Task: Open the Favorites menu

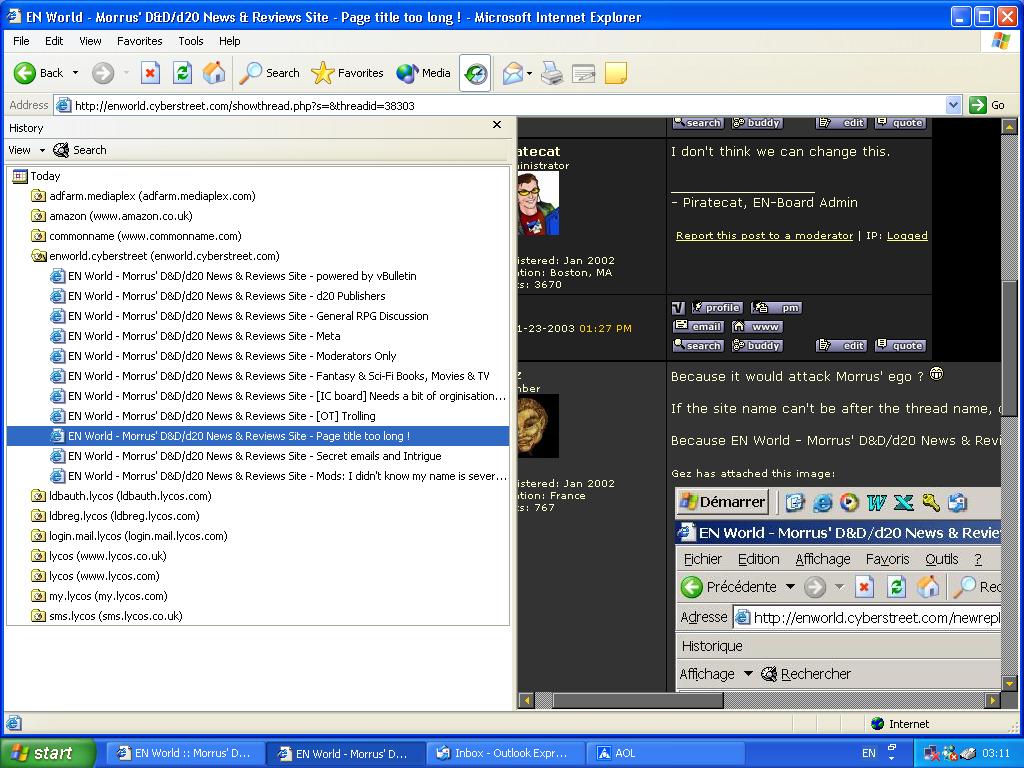Action: click(x=140, y=41)
